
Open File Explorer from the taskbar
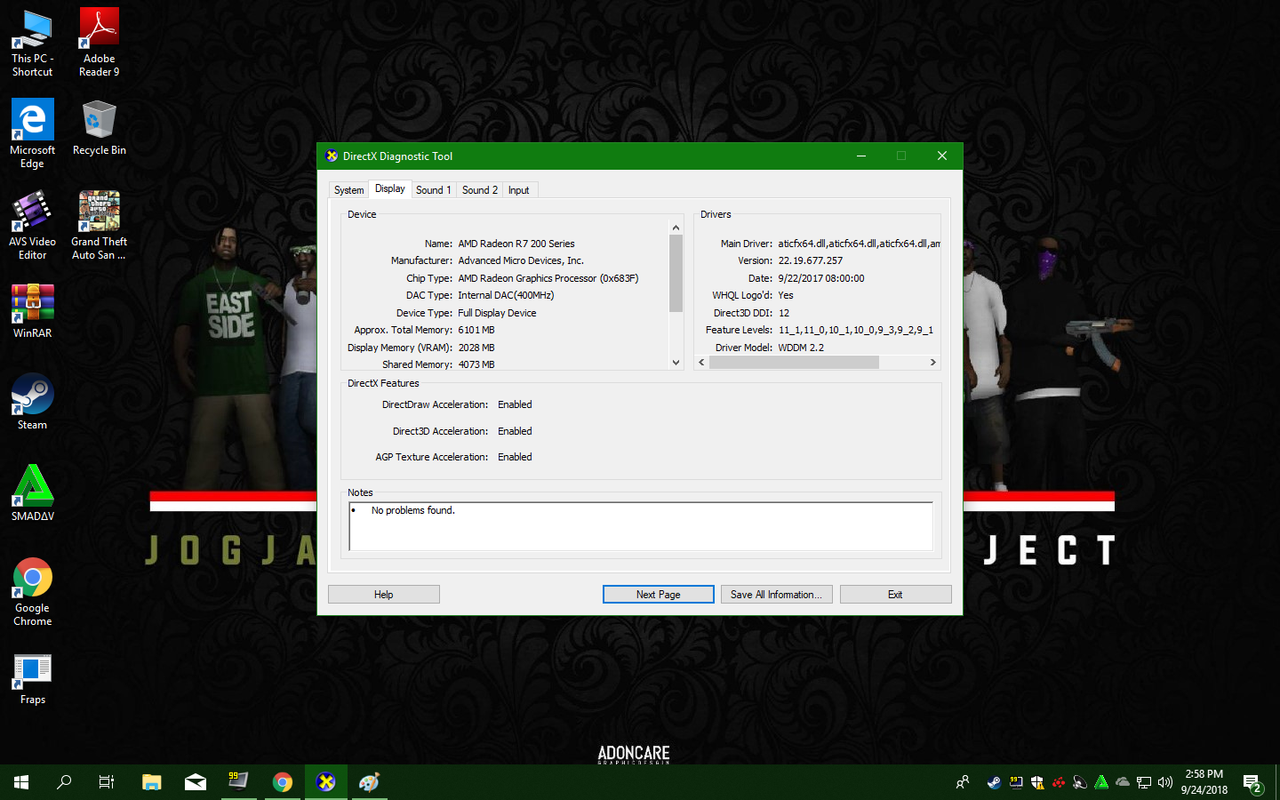[151, 782]
